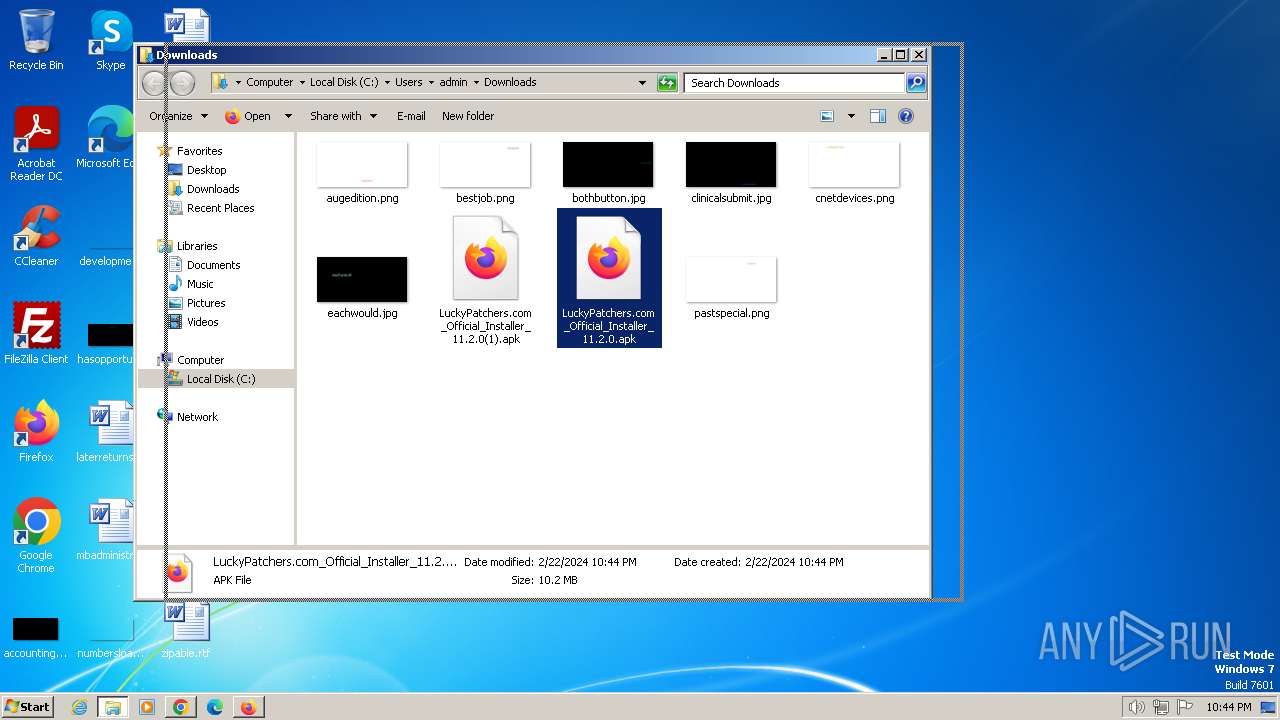Launch Skype from the desktop
This screenshot has width=1280, height=720.
coord(111,40)
